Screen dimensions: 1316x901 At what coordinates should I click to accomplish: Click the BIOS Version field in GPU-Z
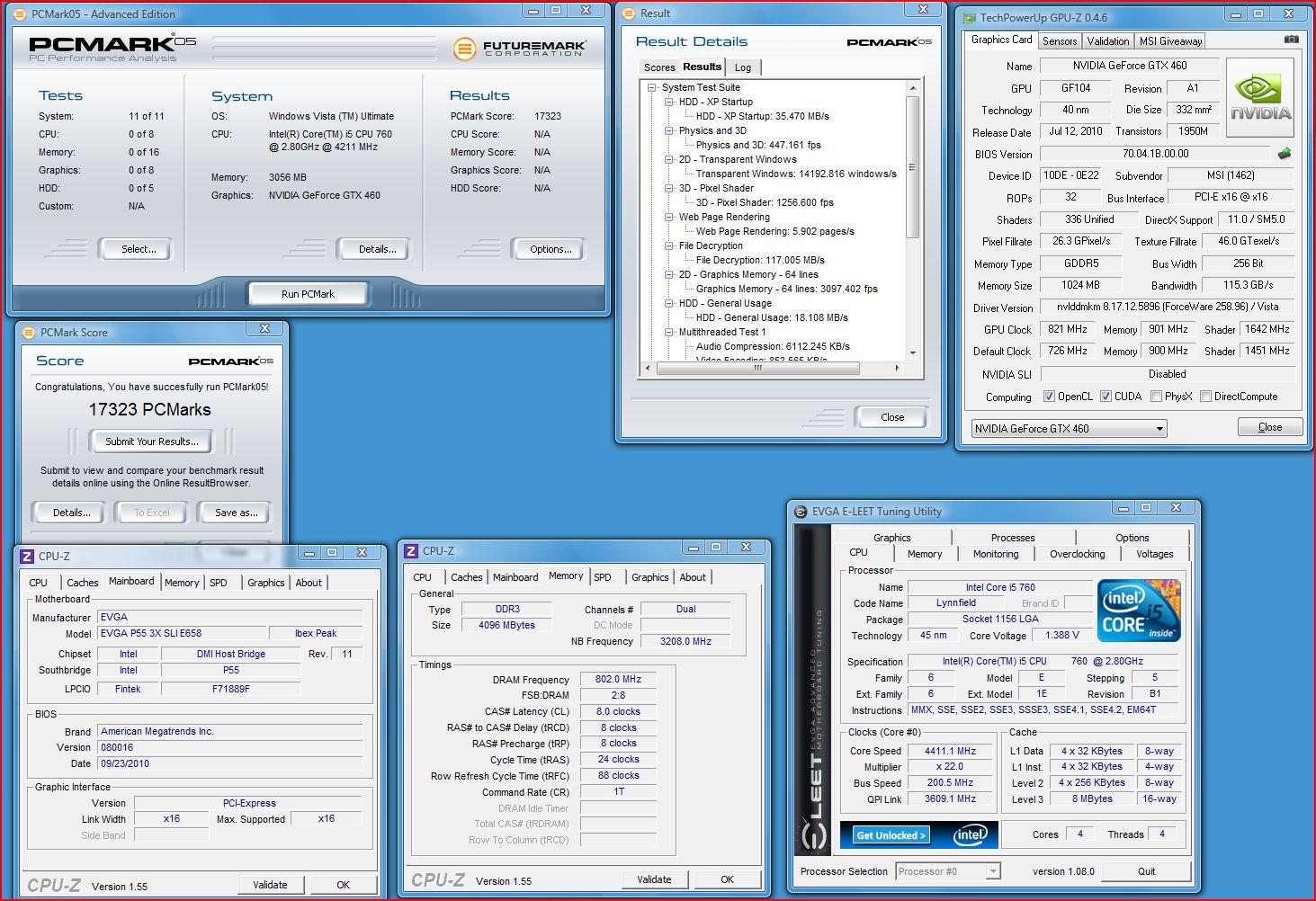[x=1155, y=154]
